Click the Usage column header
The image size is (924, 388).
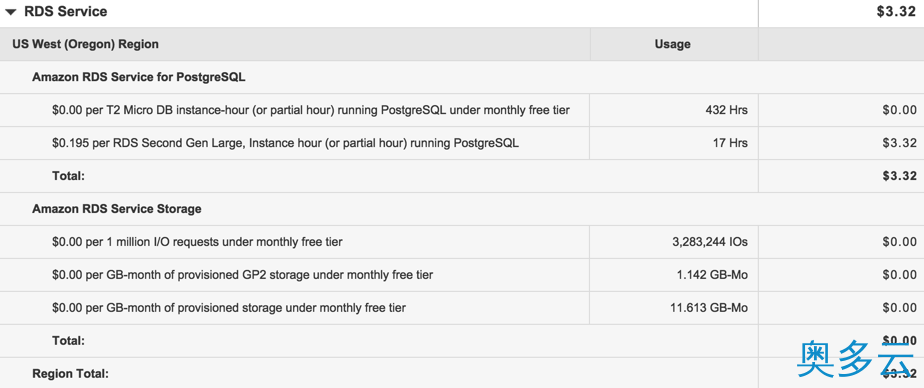point(672,44)
